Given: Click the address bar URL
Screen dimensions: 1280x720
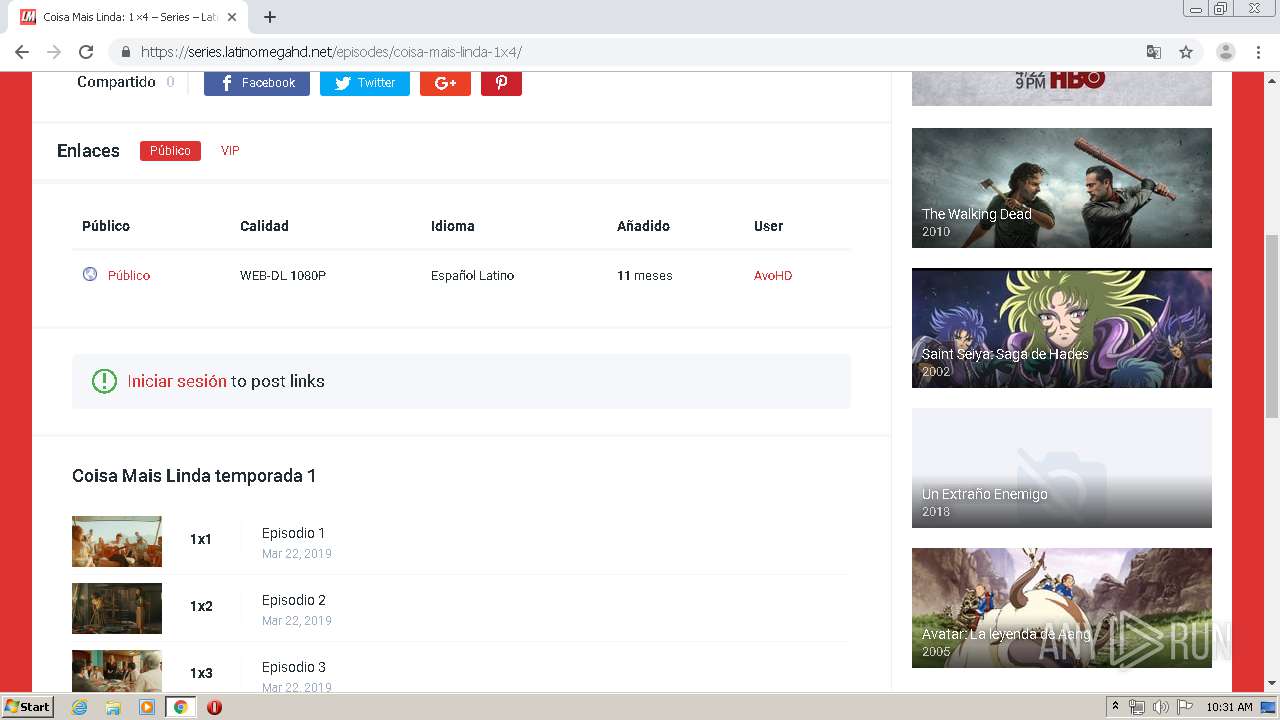Looking at the screenshot, I should [331, 52].
